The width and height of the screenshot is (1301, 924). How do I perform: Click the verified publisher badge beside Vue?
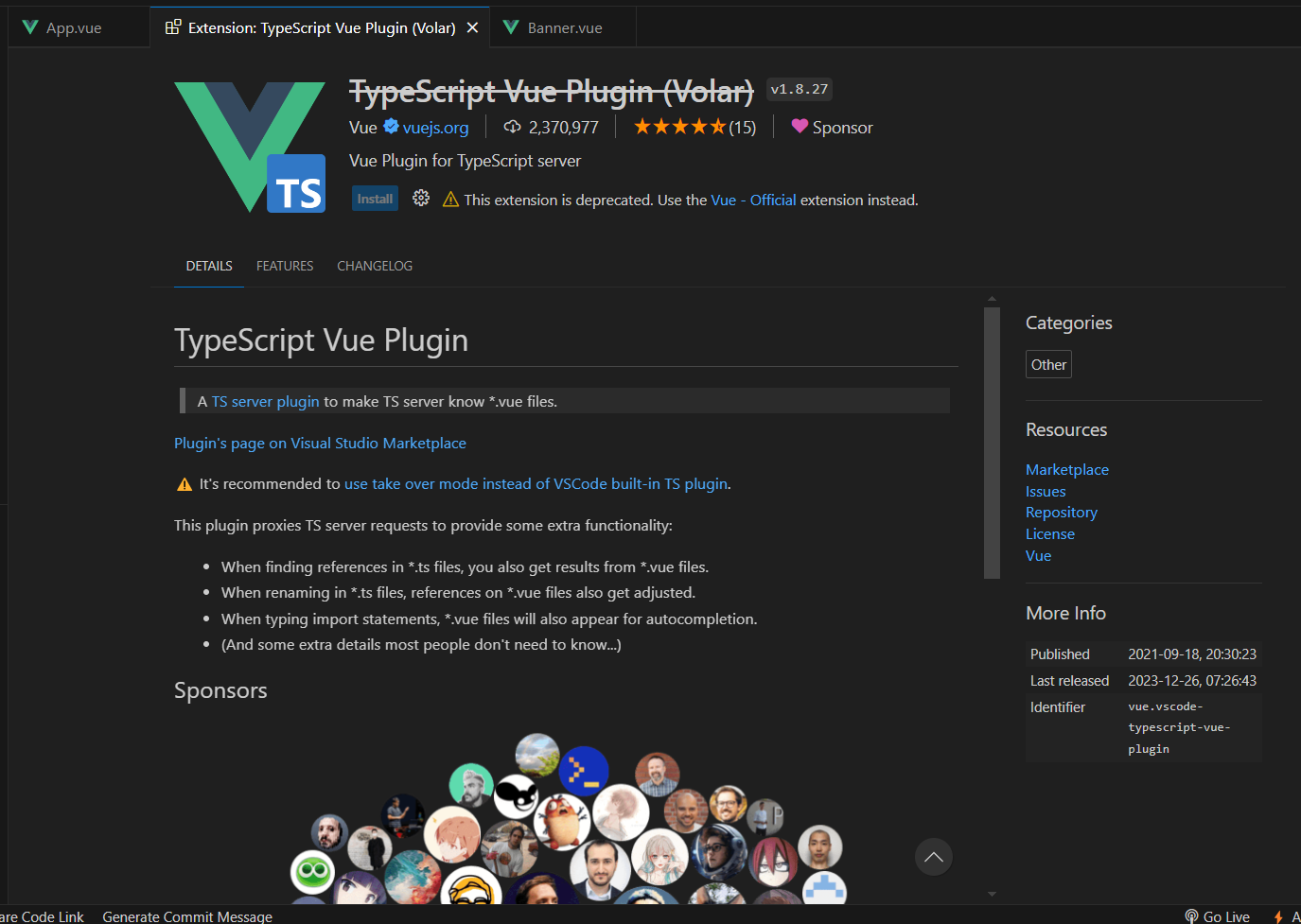pyautogui.click(x=391, y=126)
